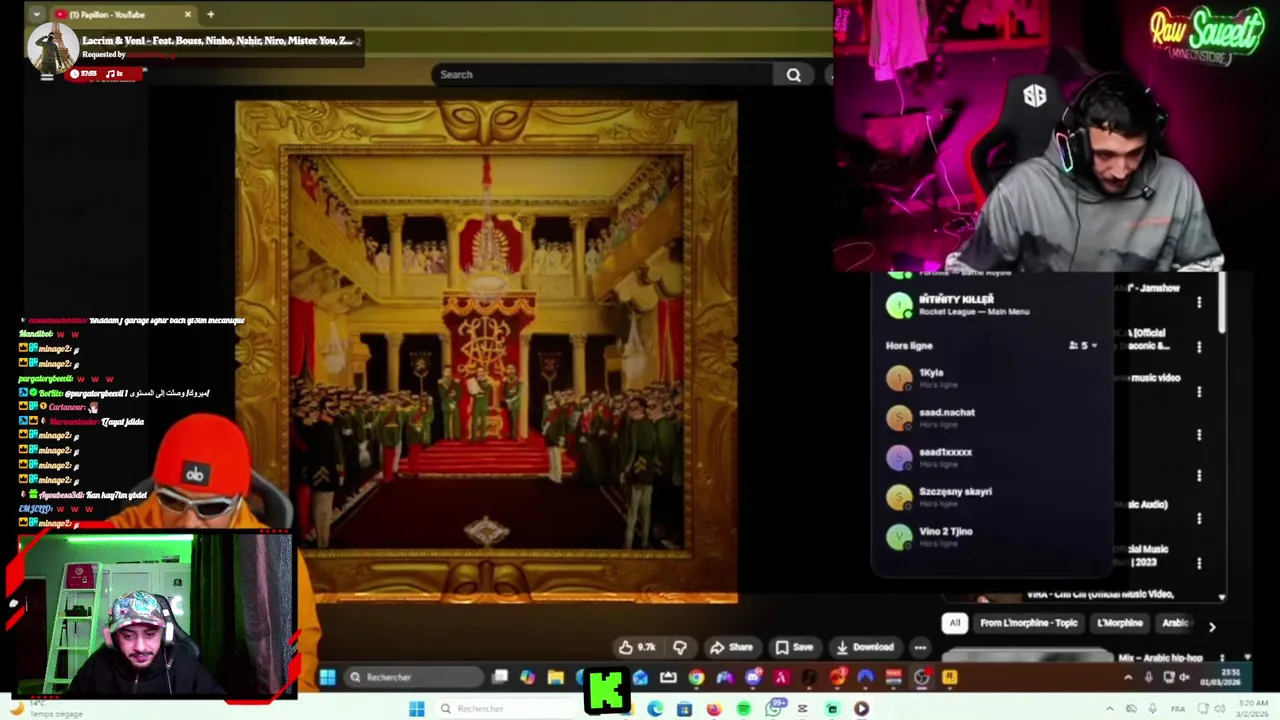Viewport: 1280px width, 720px height.
Task: Open volume control in outer tray
Action: pyautogui.click(x=1220, y=708)
